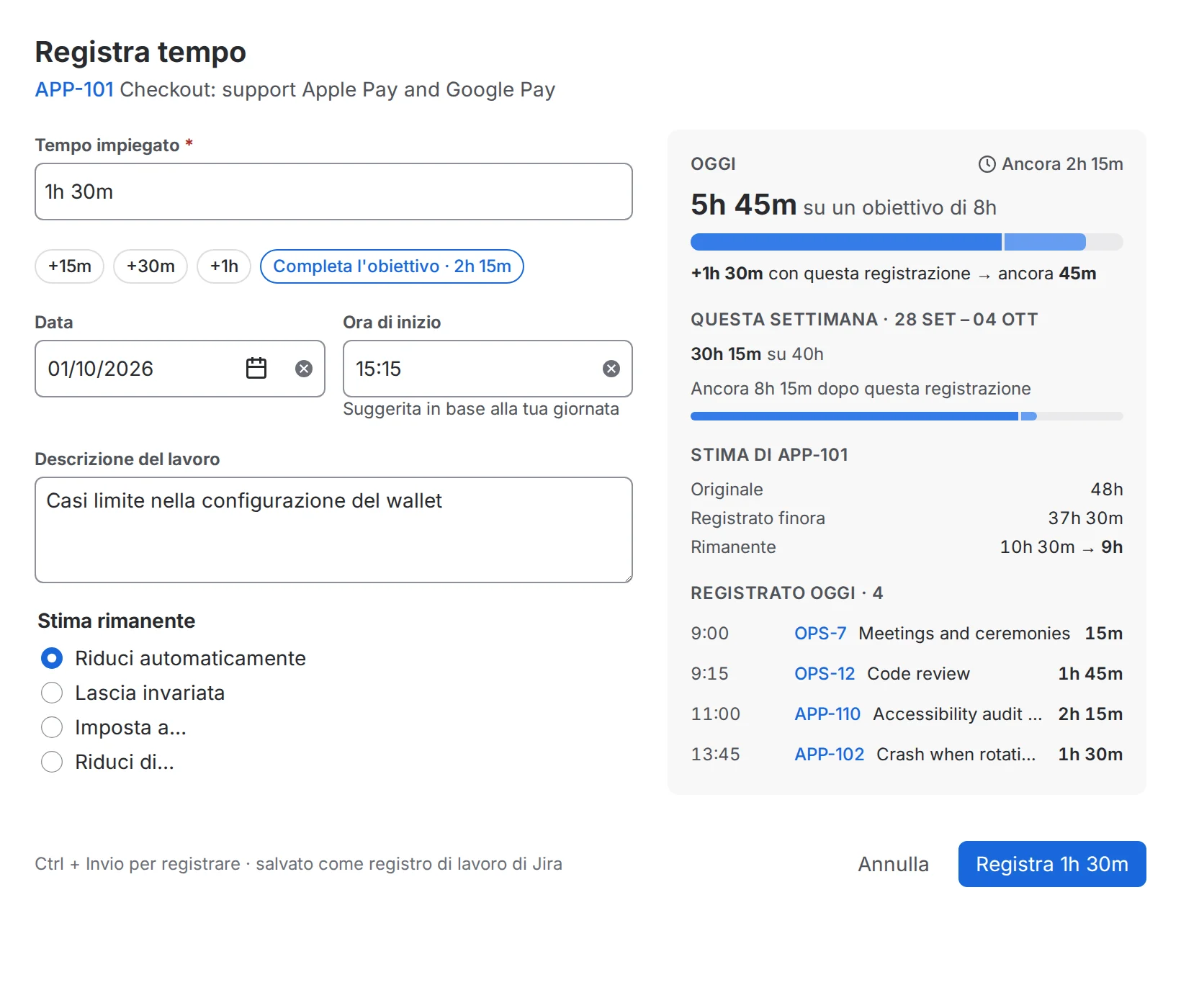Cancel the dialog with Annulla
Screen dimensions: 1181x1008
(893, 864)
